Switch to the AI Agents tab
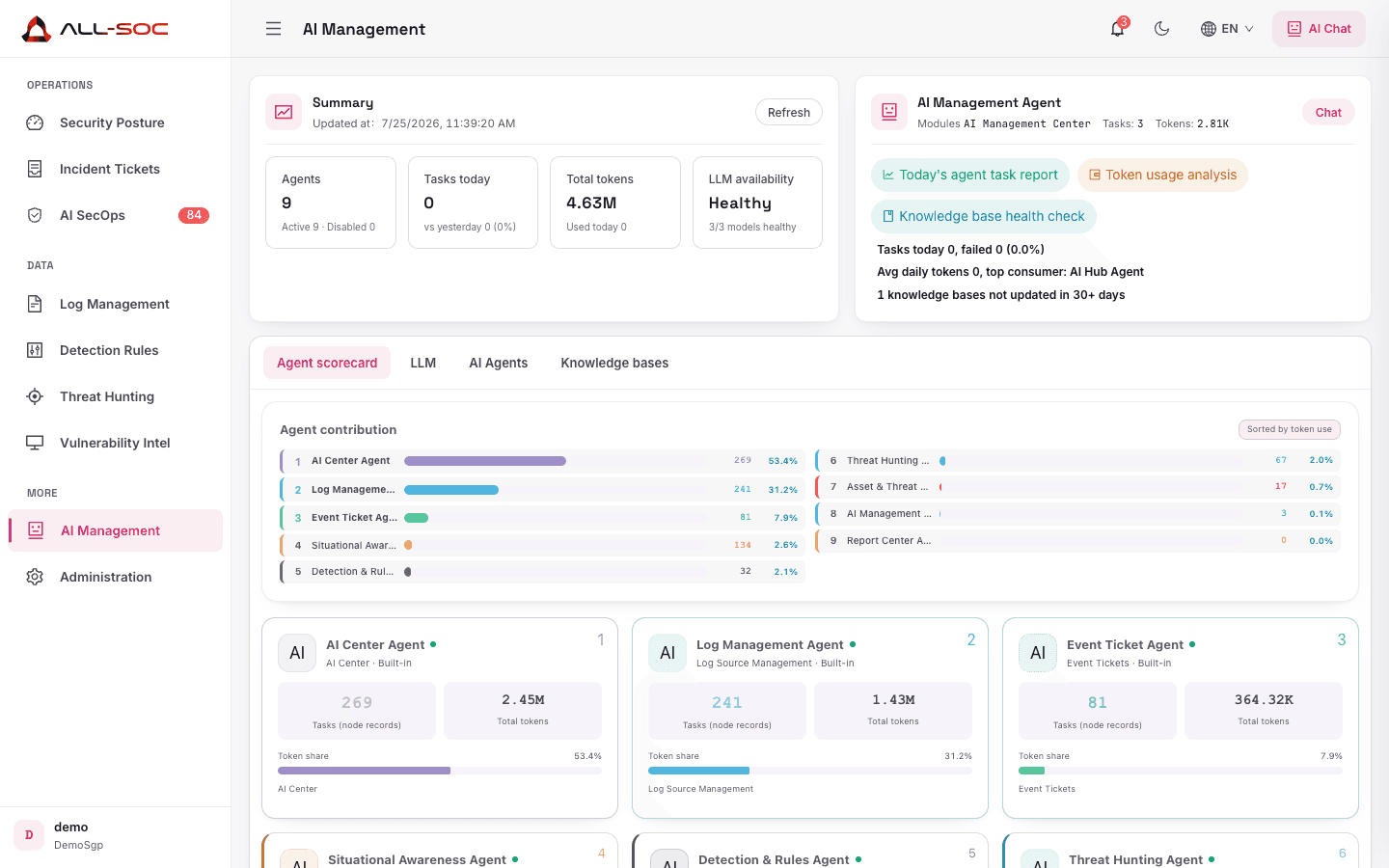The width and height of the screenshot is (1389, 868). coord(499,363)
